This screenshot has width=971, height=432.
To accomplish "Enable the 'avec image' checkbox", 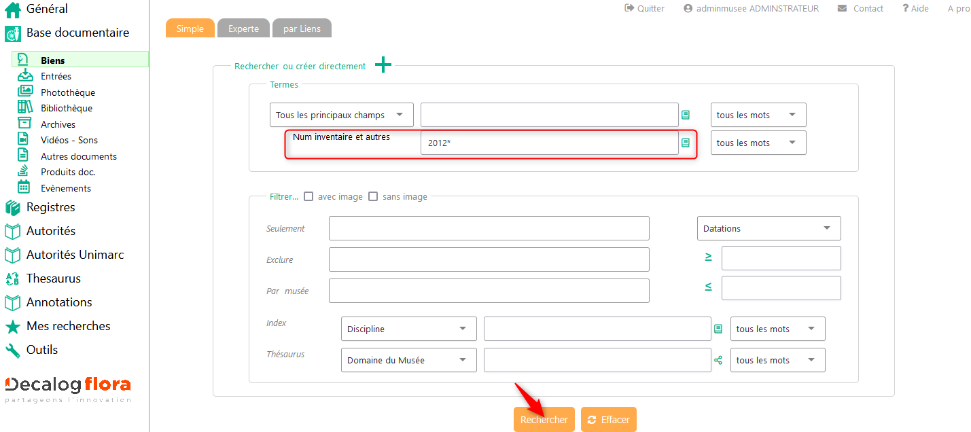I will pos(309,197).
